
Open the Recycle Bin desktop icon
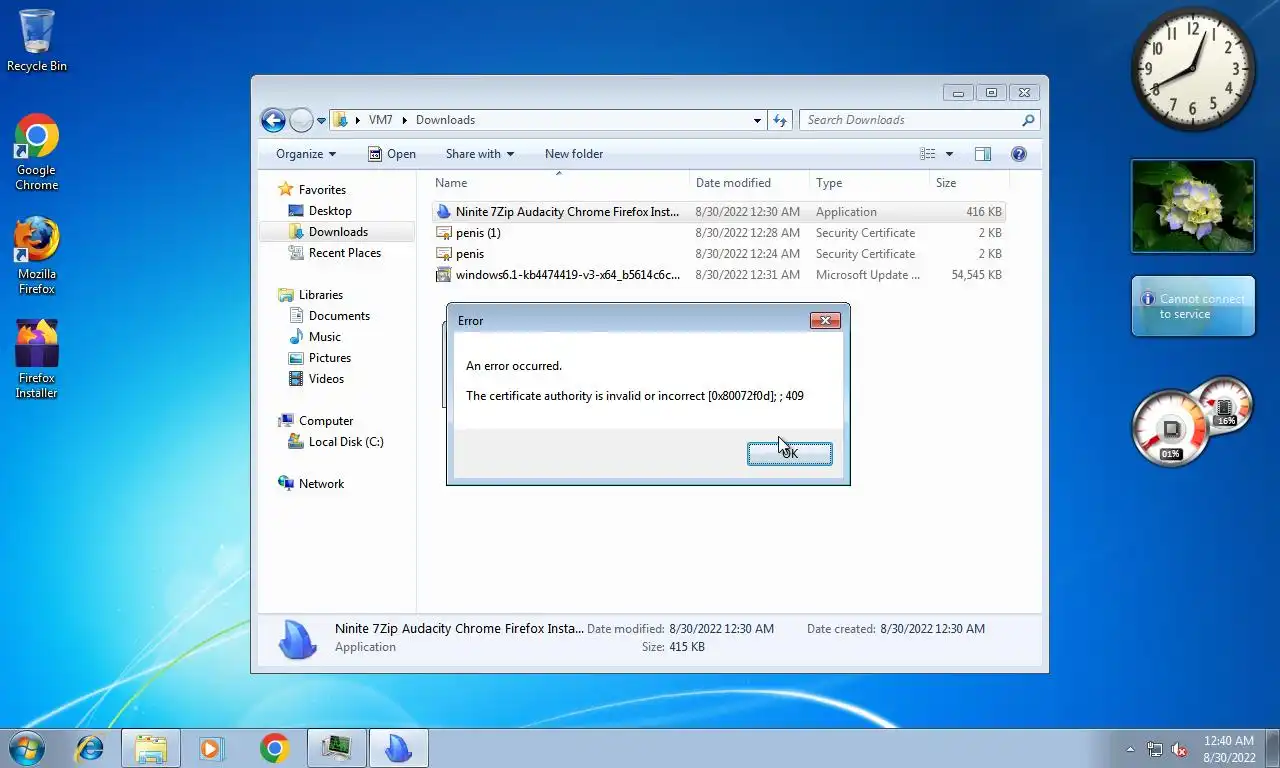pos(37,41)
